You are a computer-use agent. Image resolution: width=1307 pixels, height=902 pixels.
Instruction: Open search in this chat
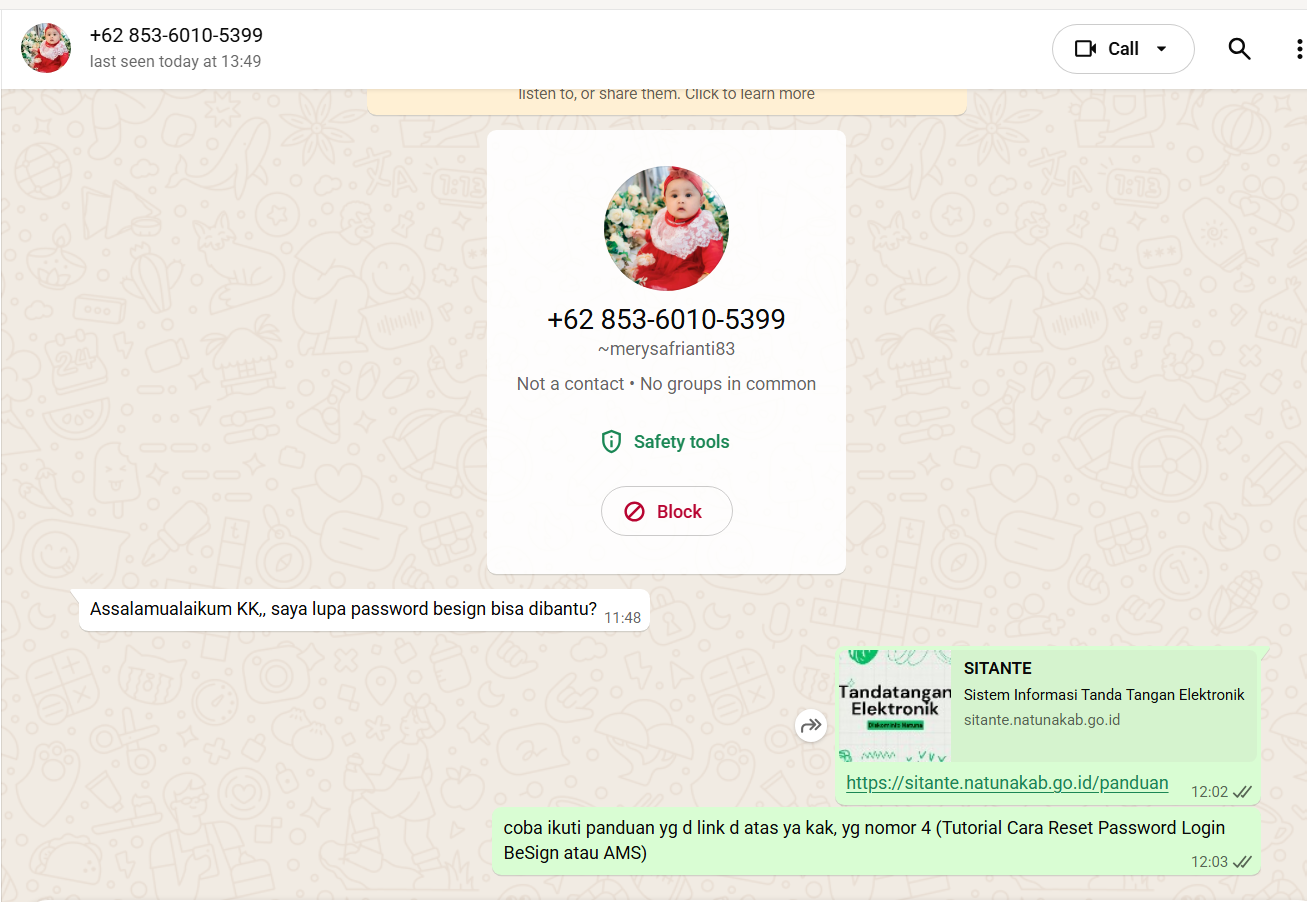[x=1239, y=49]
